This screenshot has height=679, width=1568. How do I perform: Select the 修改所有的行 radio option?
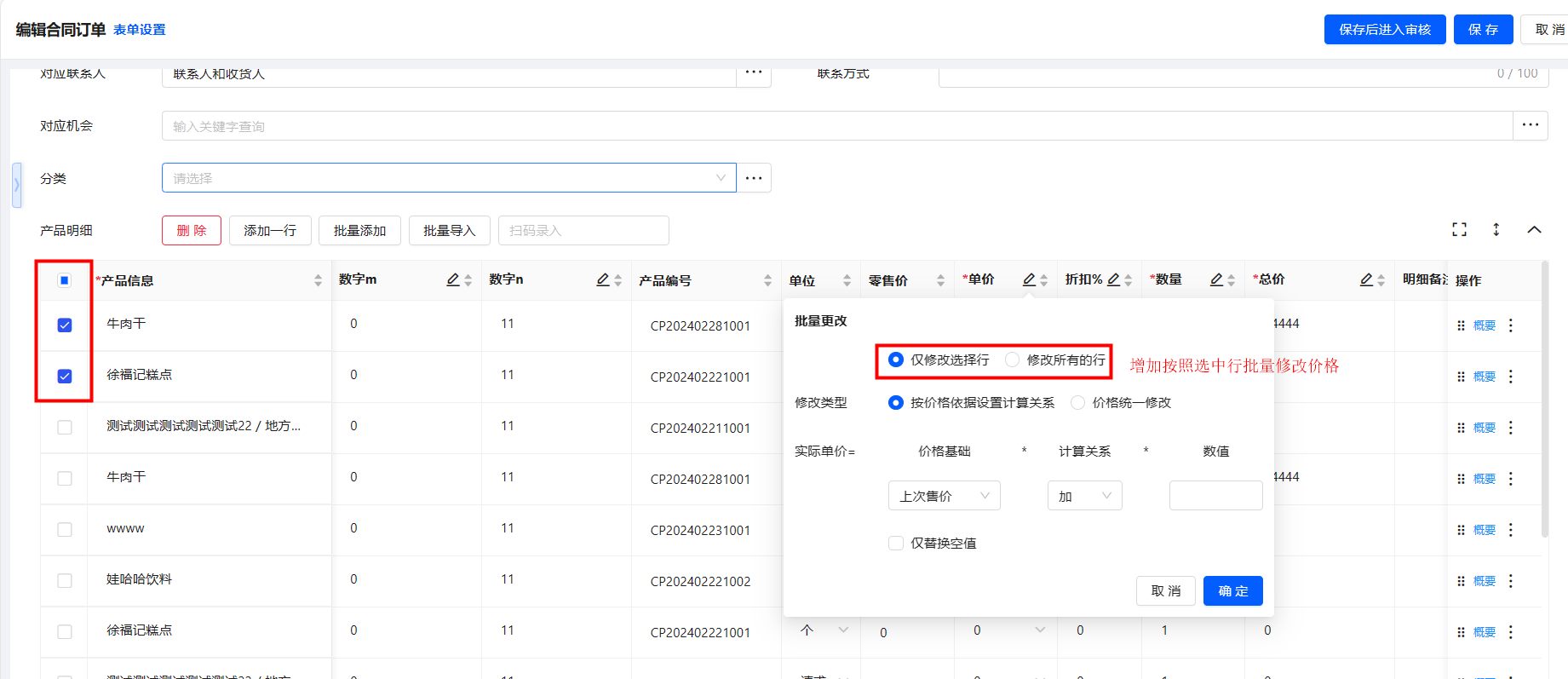(x=1012, y=360)
